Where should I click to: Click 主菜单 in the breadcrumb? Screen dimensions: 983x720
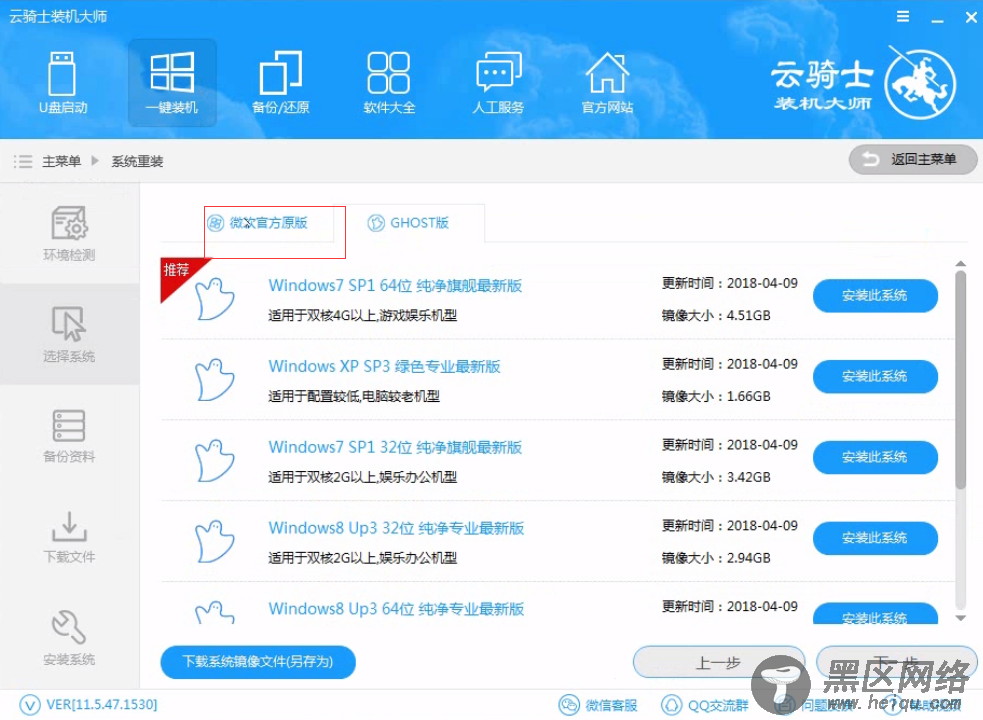click(x=61, y=161)
